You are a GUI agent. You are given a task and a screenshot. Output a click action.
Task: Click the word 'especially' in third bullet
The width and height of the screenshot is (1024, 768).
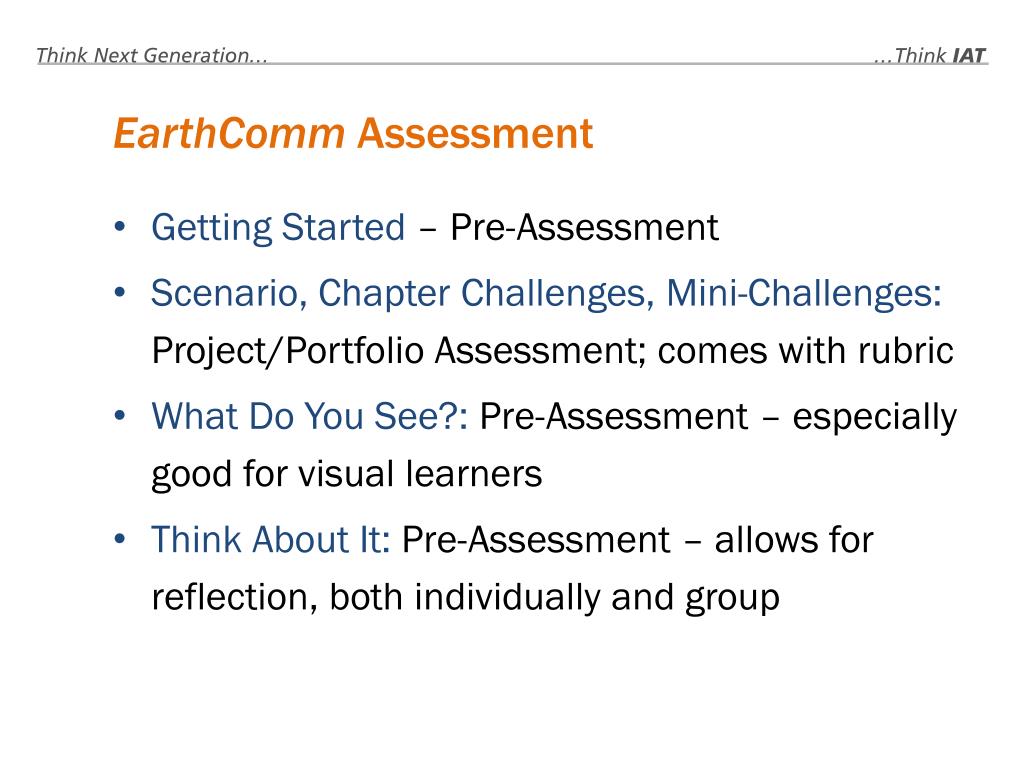click(x=874, y=418)
